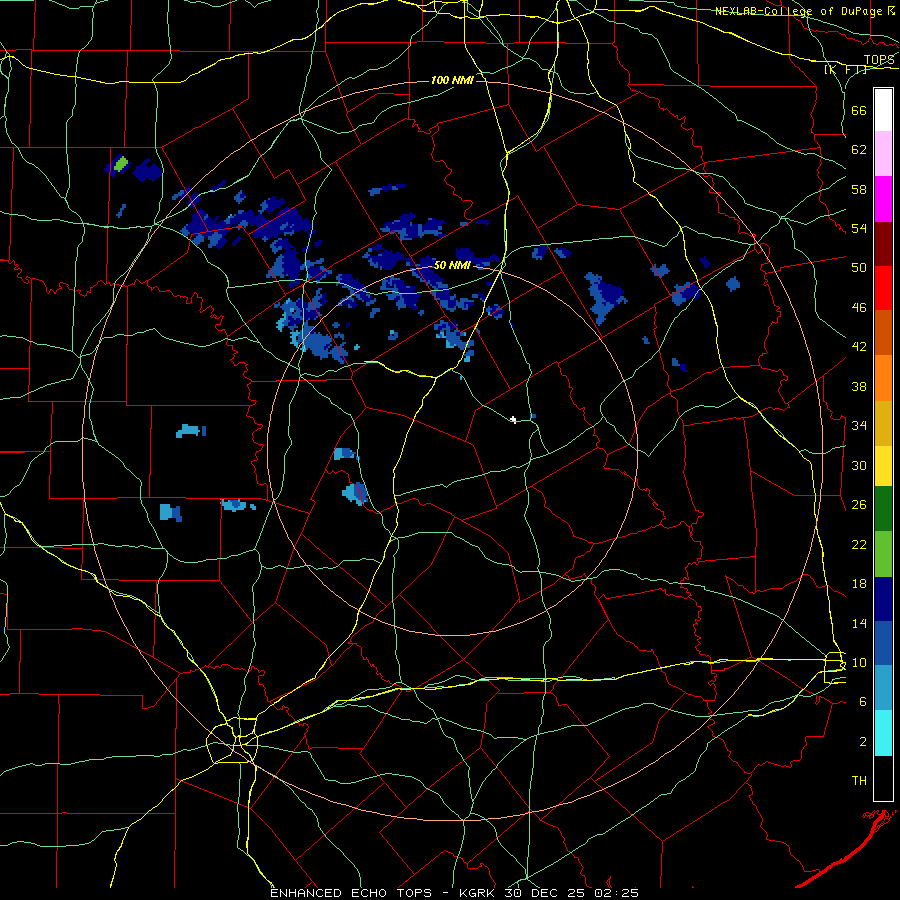The width and height of the screenshot is (900, 900).
Task: Click the yellow legend swatch
Action: (883, 465)
